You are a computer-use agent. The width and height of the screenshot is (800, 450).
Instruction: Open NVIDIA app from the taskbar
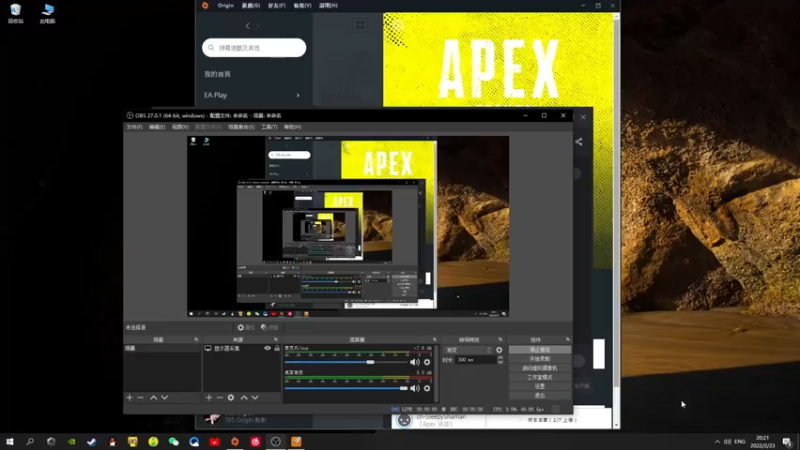point(71,442)
